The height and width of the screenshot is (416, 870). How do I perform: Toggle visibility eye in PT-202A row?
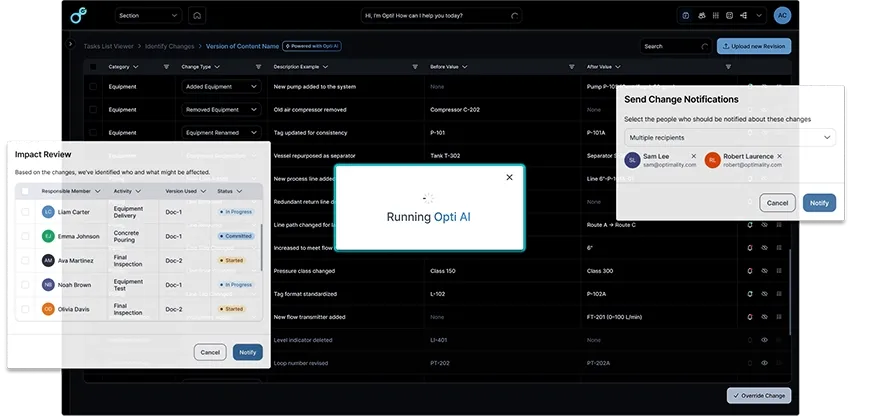765,363
